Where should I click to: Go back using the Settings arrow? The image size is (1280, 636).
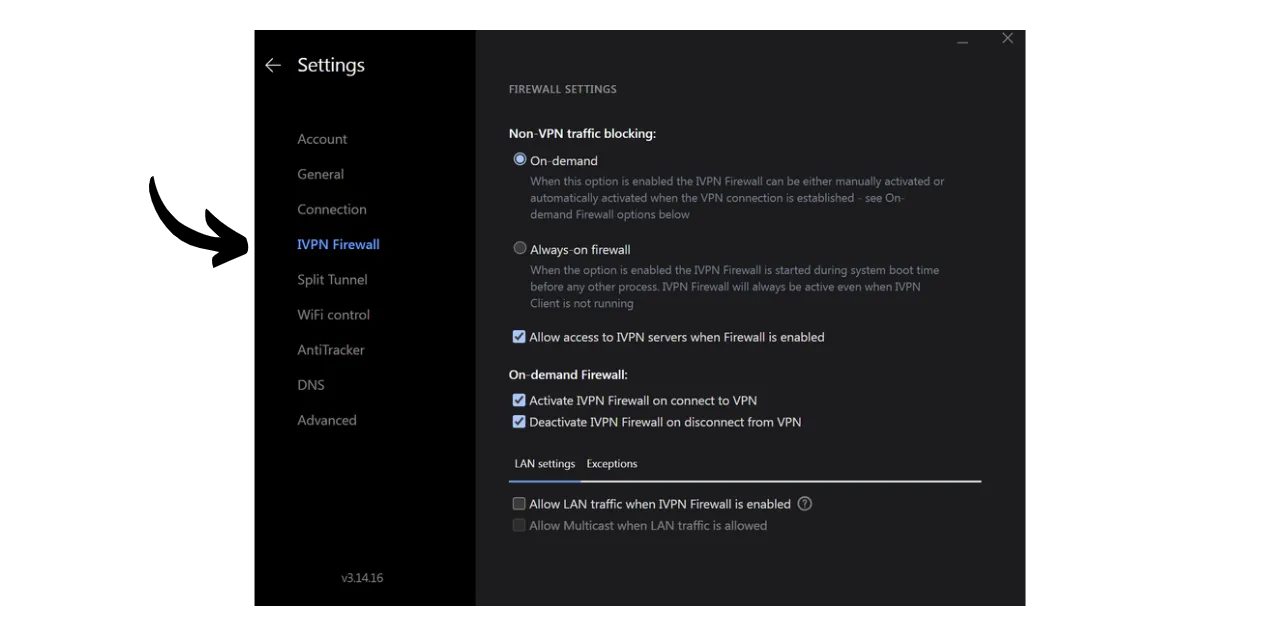tap(273, 65)
